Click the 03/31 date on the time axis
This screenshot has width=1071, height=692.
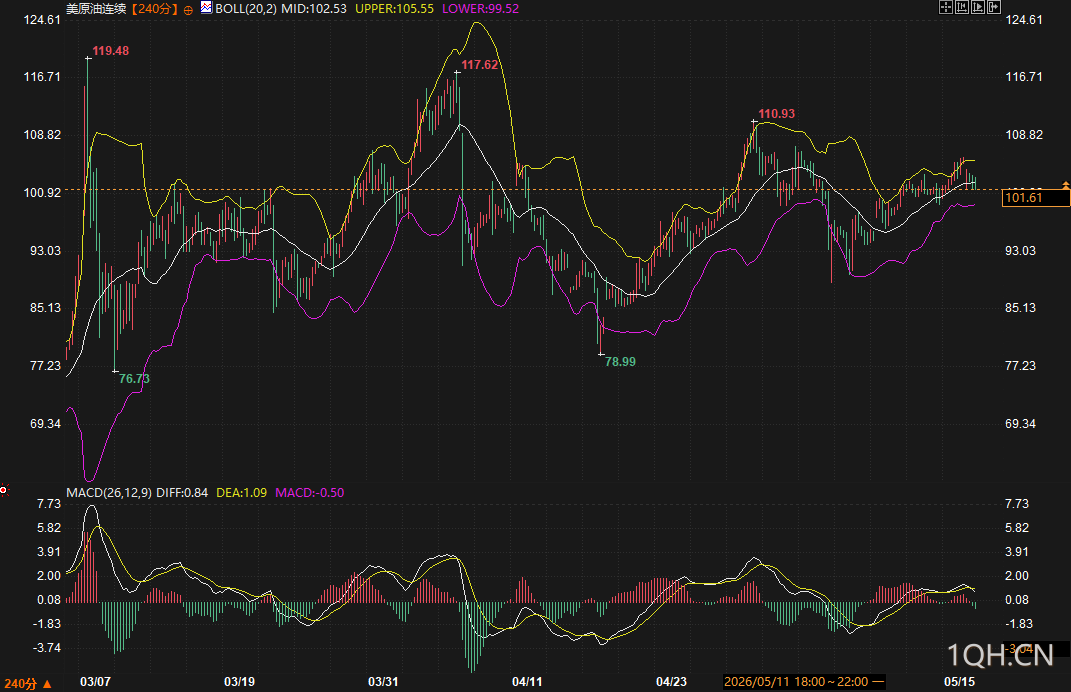coord(383,682)
